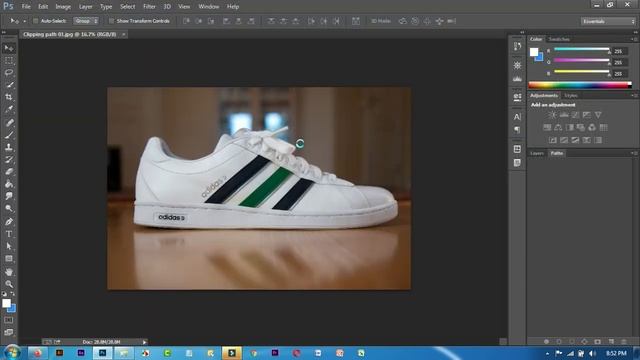Open the Paths panel options menu
640x360 pixels.
(635, 153)
